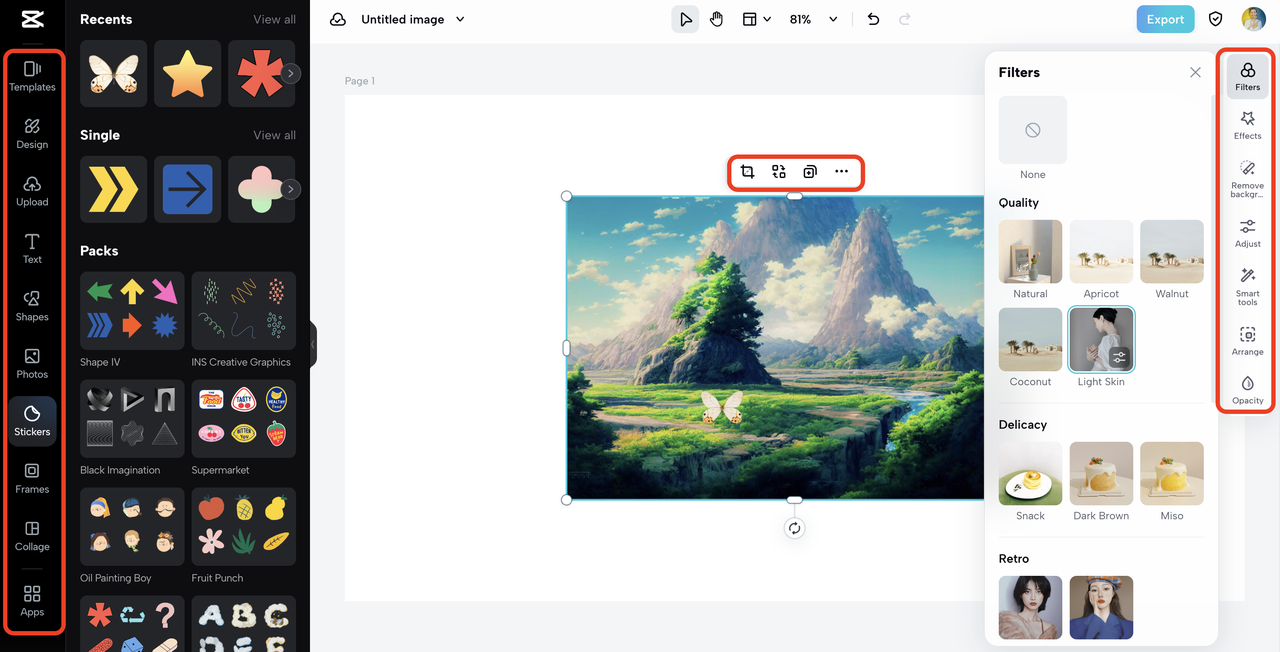Screen dimensions: 1280x652
Task: Open the Design panel
Action: (x=32, y=134)
